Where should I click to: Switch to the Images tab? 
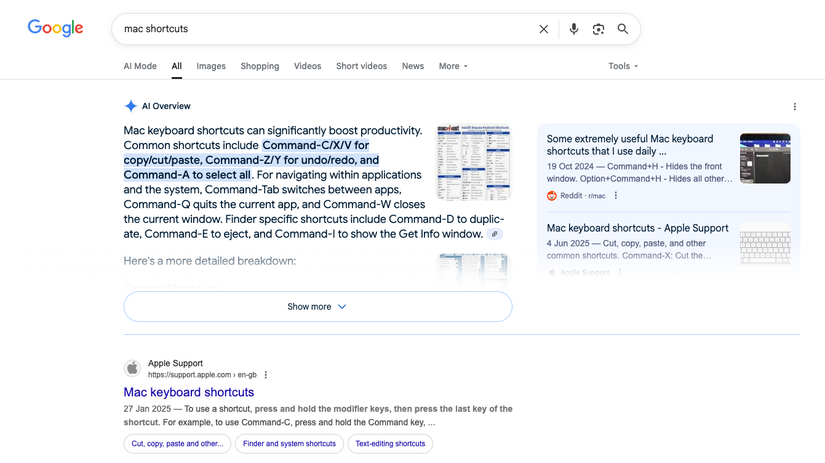tap(211, 66)
